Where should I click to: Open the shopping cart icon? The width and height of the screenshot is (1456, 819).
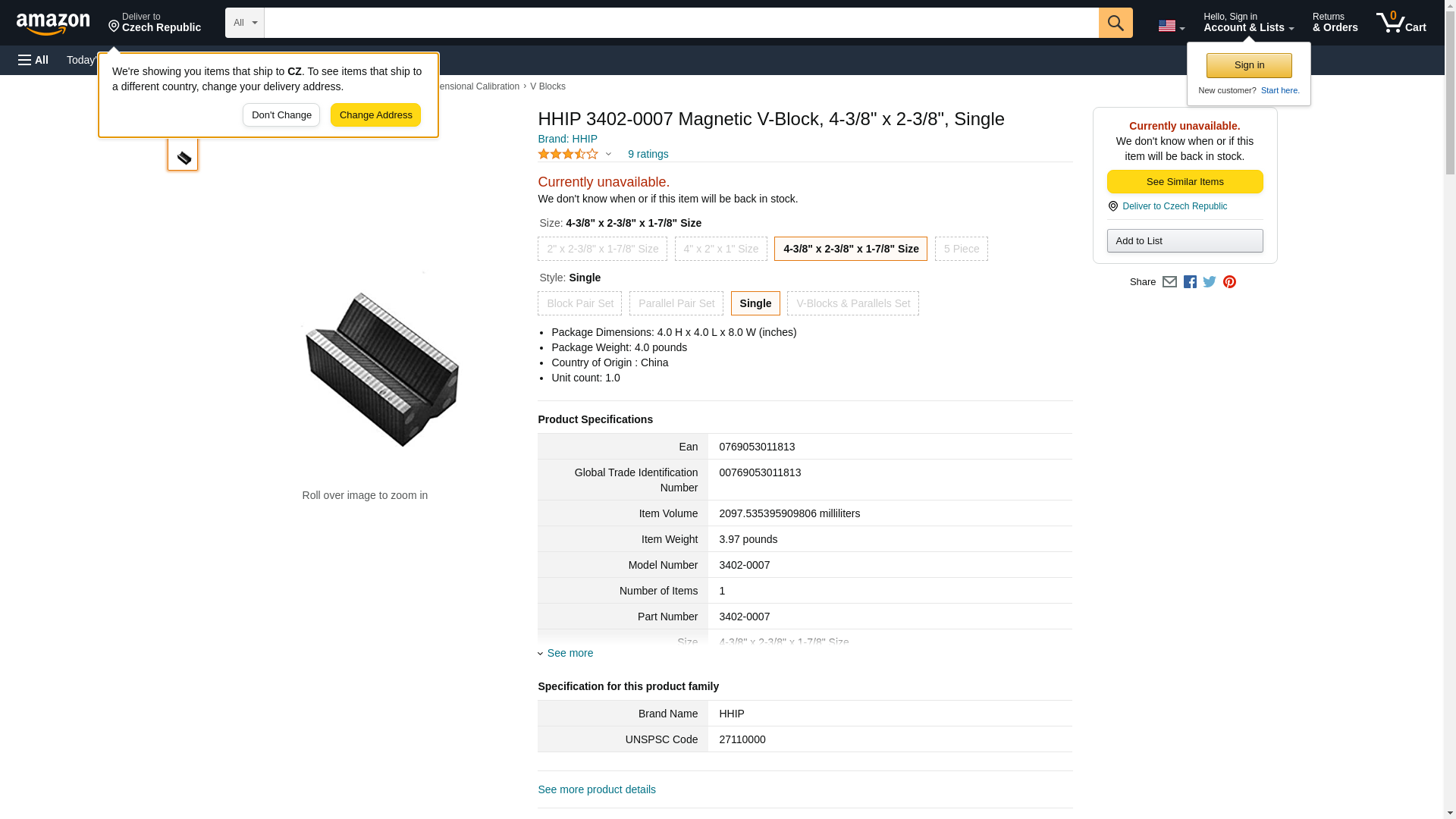click(x=1400, y=23)
